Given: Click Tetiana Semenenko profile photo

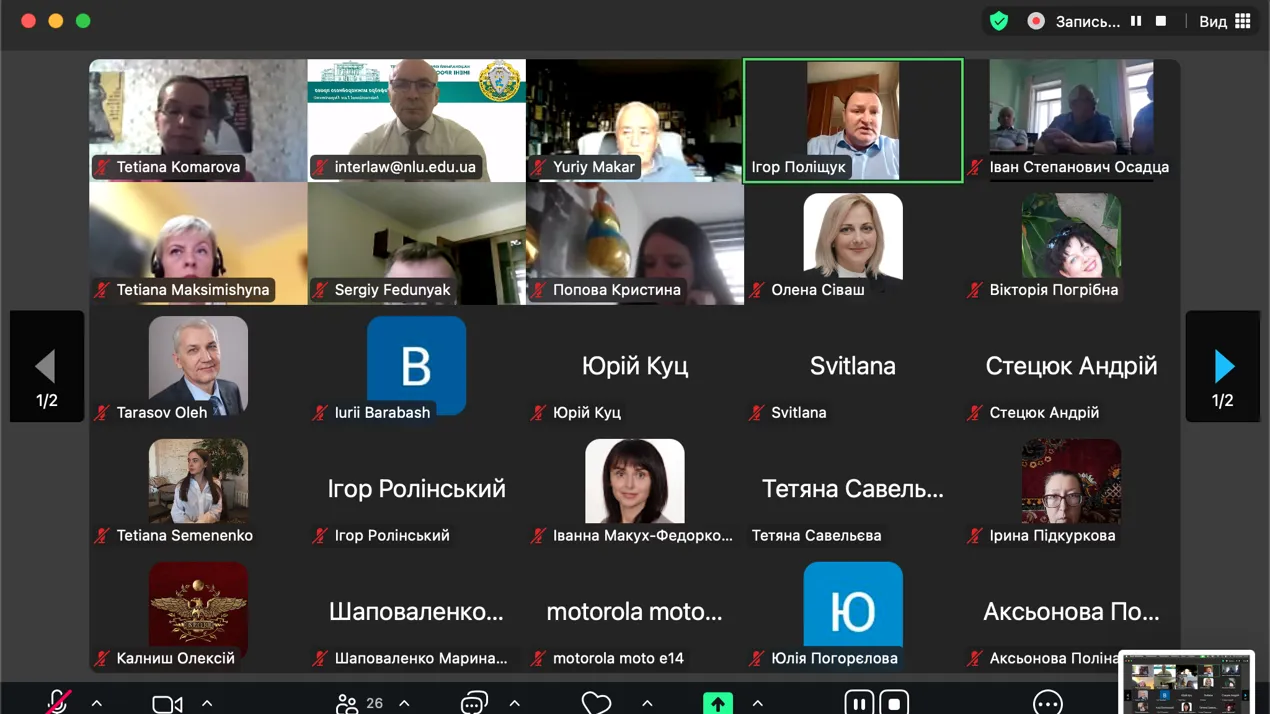Looking at the screenshot, I should click(x=198, y=481).
